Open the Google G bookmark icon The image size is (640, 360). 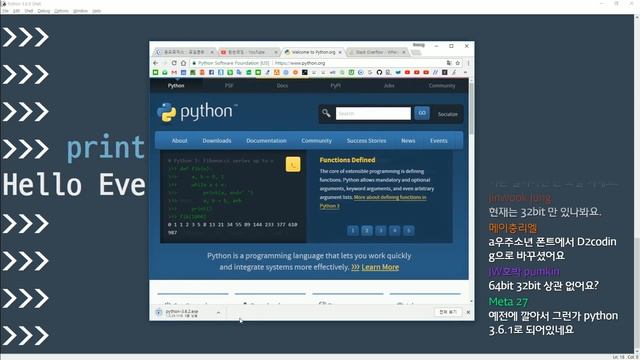click(x=370, y=72)
